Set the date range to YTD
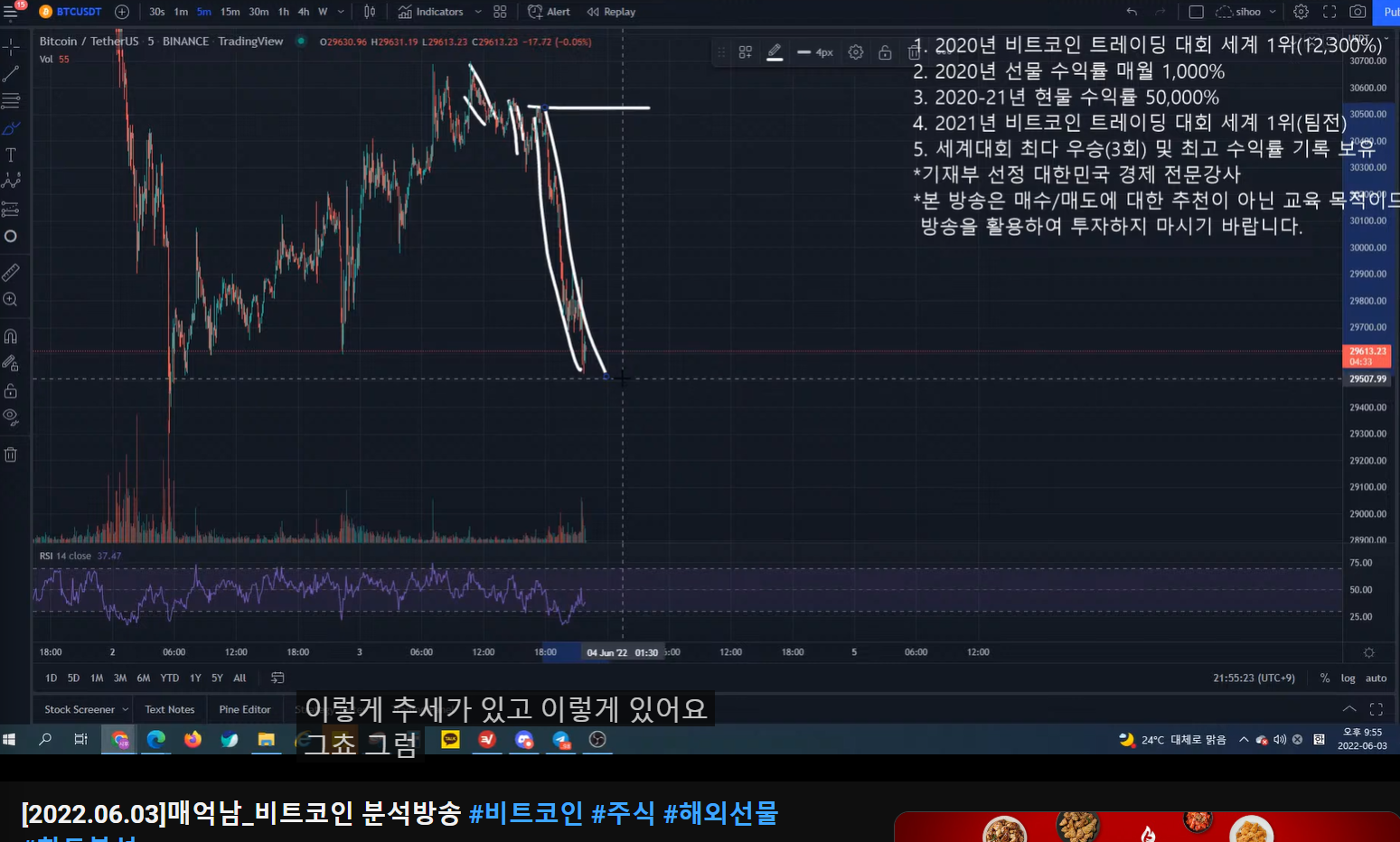This screenshot has height=842, width=1400. (170, 678)
